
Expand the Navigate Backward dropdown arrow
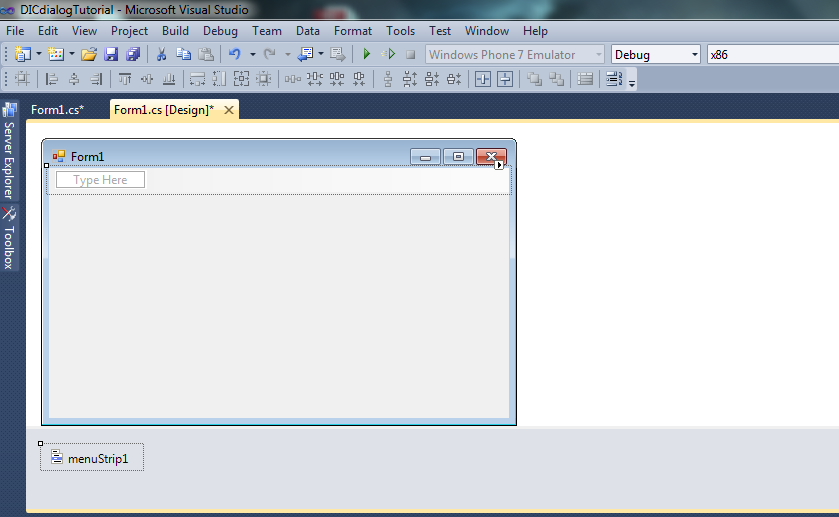pyautogui.click(x=321, y=54)
